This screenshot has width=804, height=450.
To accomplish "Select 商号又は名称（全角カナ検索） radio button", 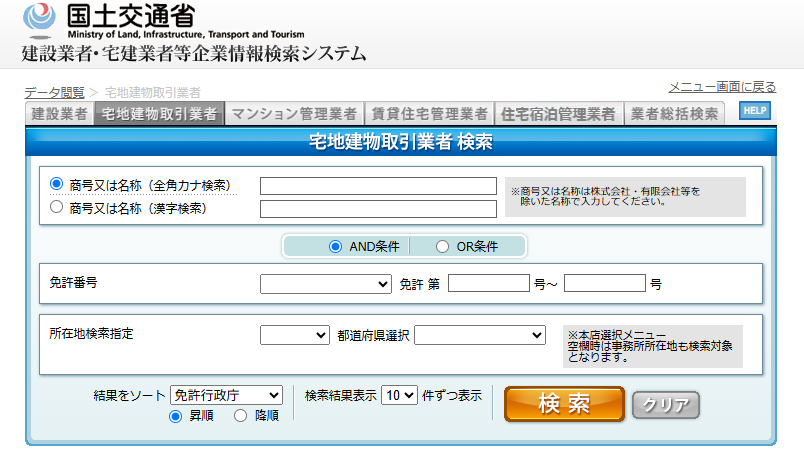I will (x=56, y=183).
